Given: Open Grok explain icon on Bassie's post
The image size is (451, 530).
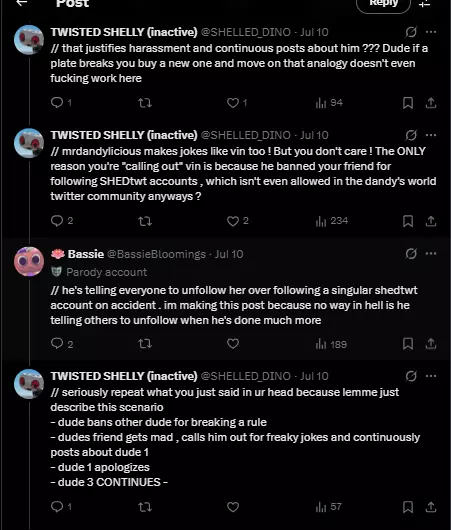Looking at the screenshot, I should tap(411, 254).
